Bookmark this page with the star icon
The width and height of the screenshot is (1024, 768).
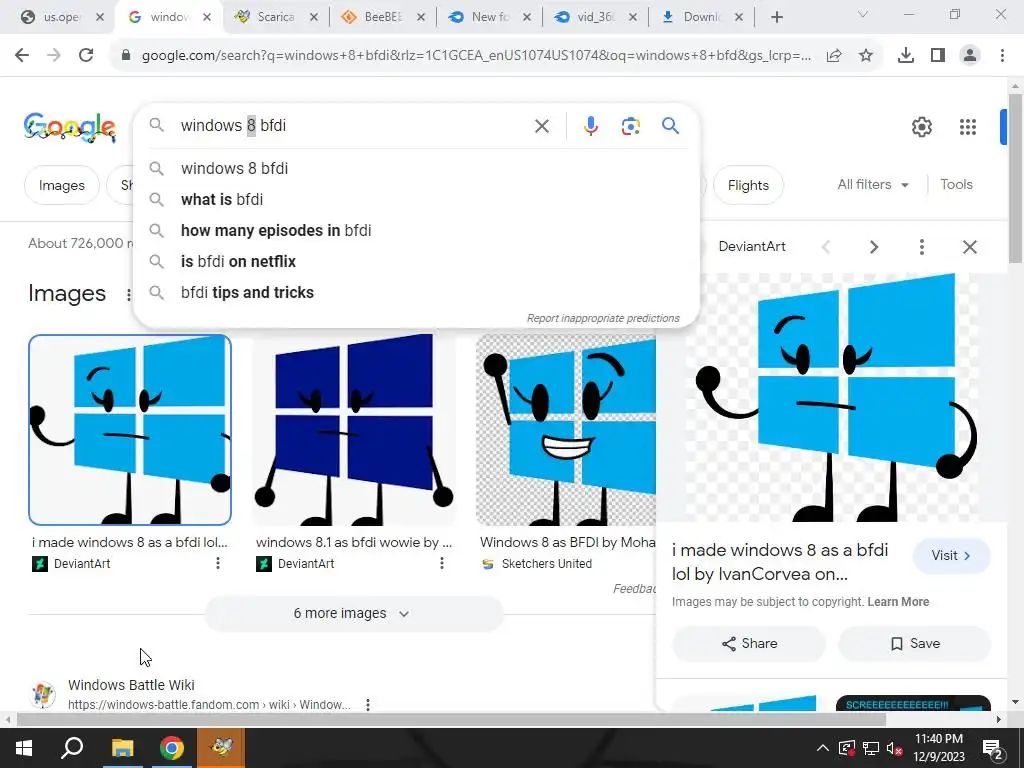[x=866, y=56]
